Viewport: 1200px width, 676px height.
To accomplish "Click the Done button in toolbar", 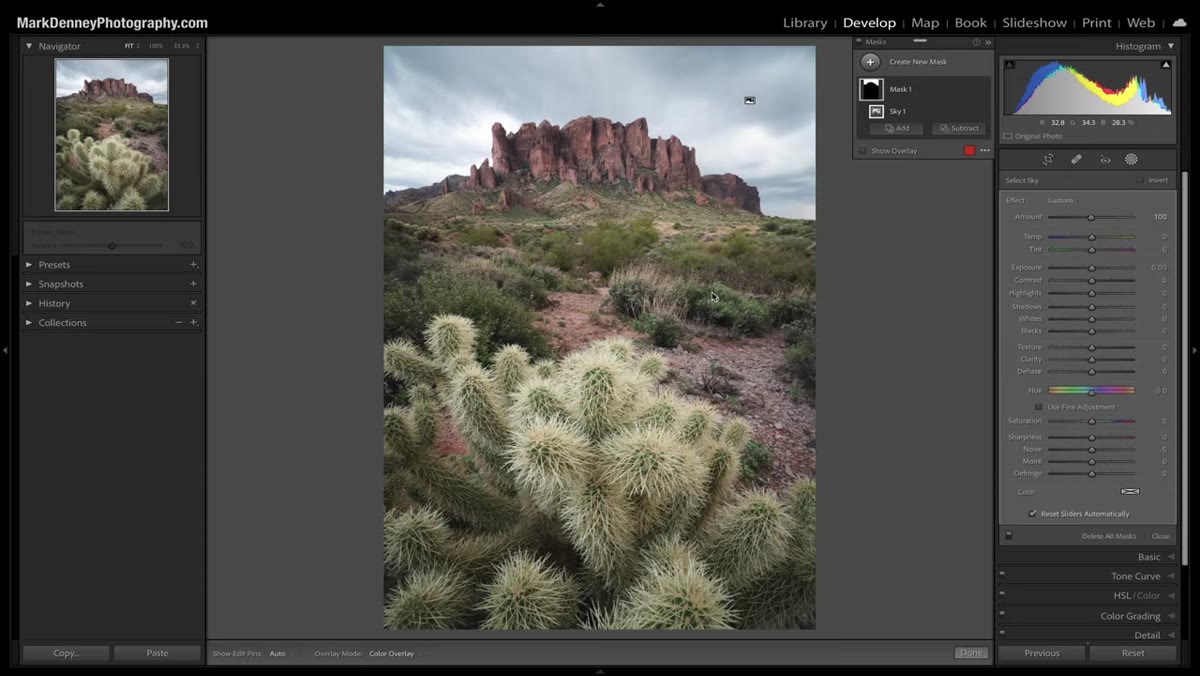I will 970,653.
